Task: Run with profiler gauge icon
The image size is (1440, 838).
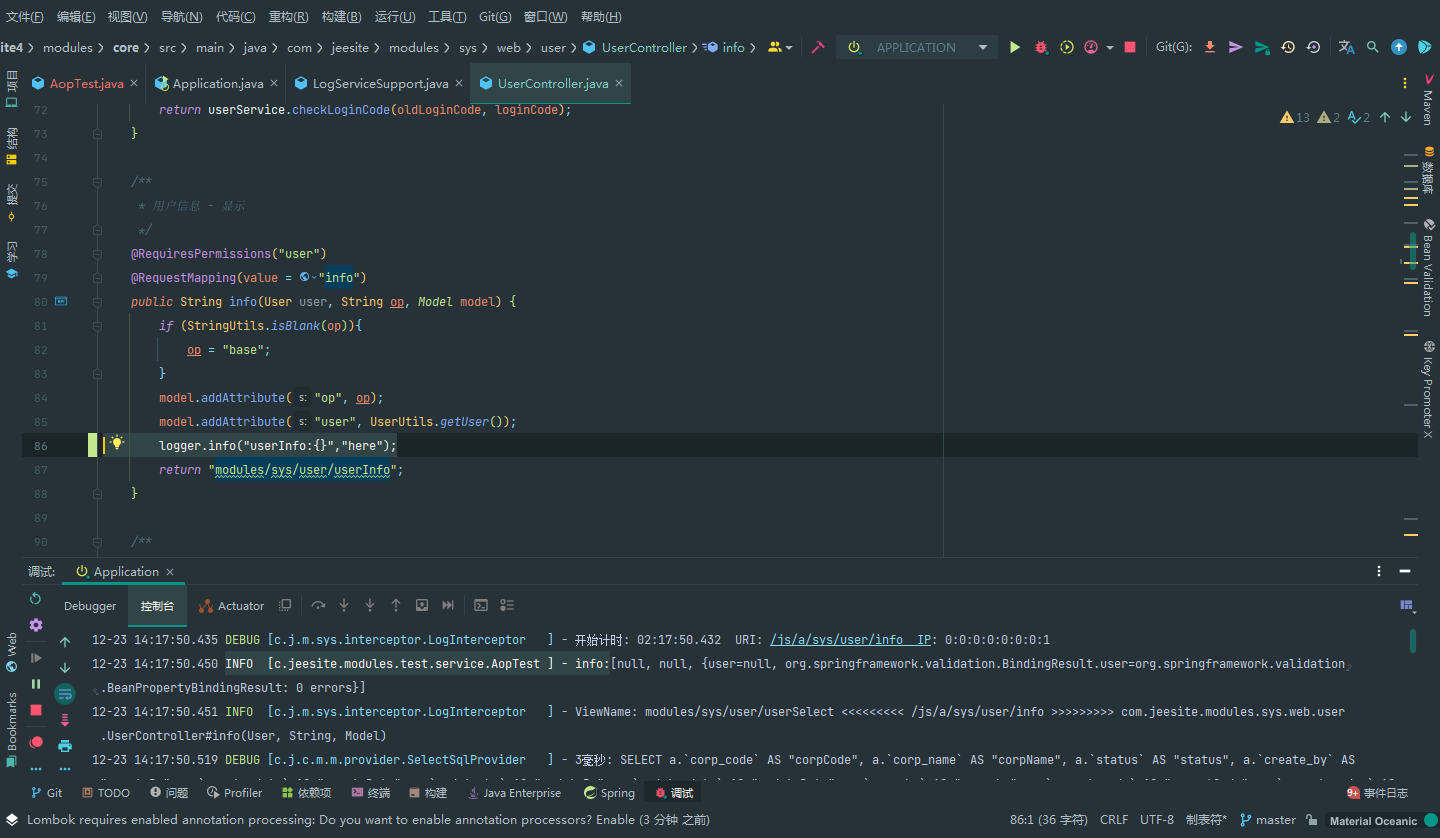Action: [1091, 47]
